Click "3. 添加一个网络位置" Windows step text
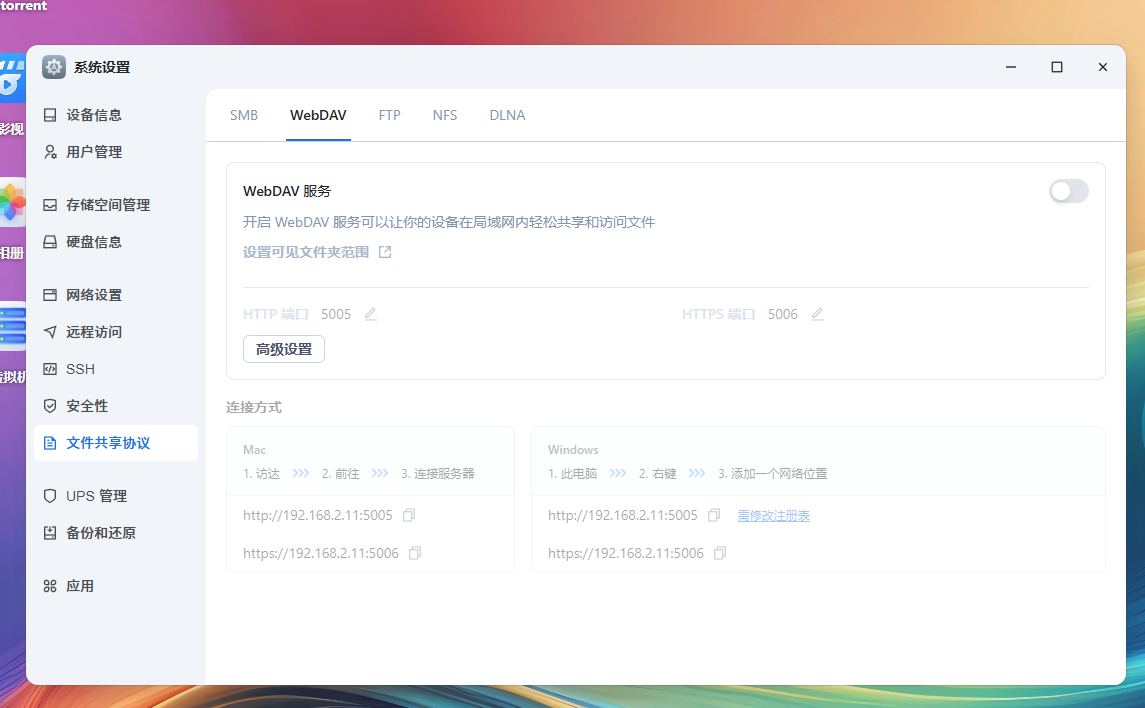 pos(773,474)
